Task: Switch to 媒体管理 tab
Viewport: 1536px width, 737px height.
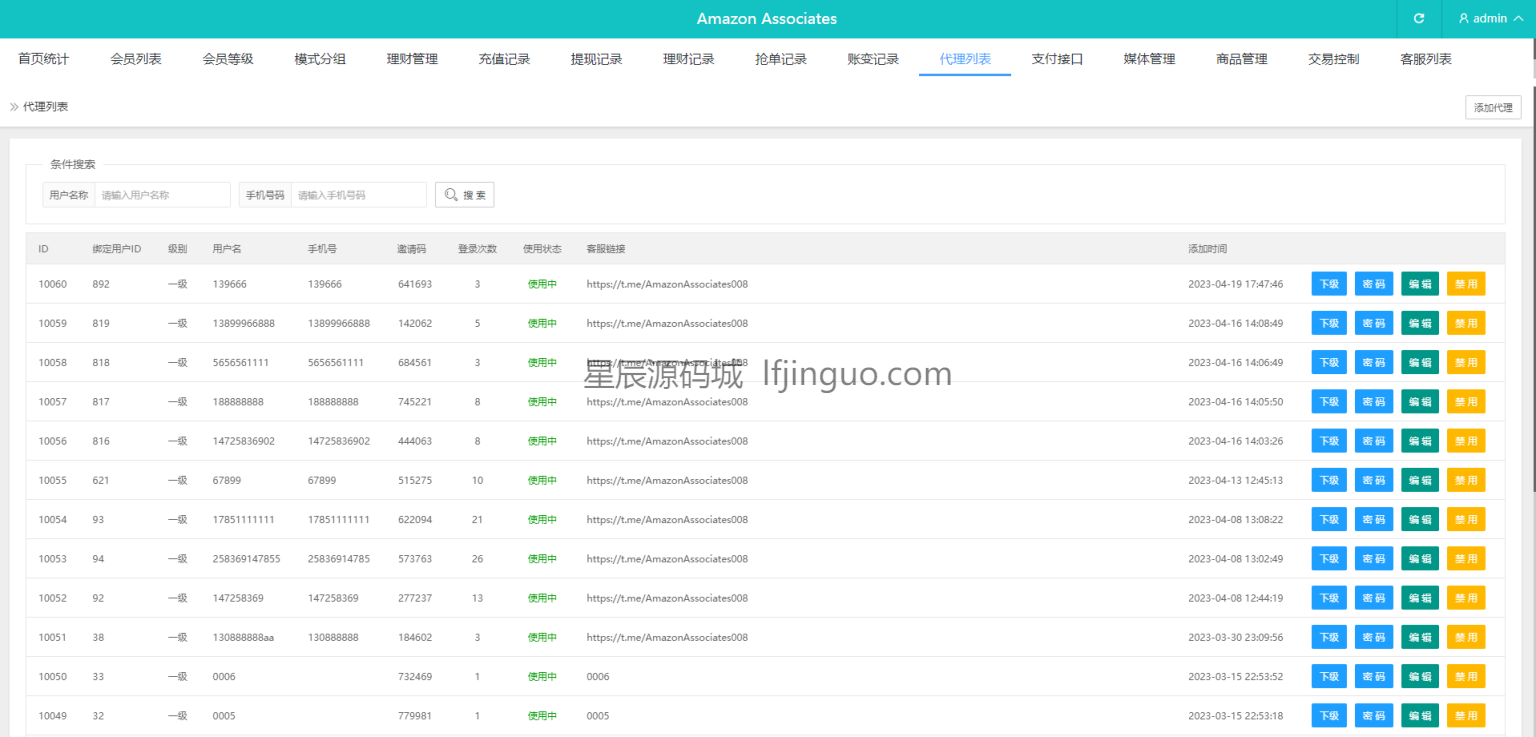Action: (x=1149, y=59)
